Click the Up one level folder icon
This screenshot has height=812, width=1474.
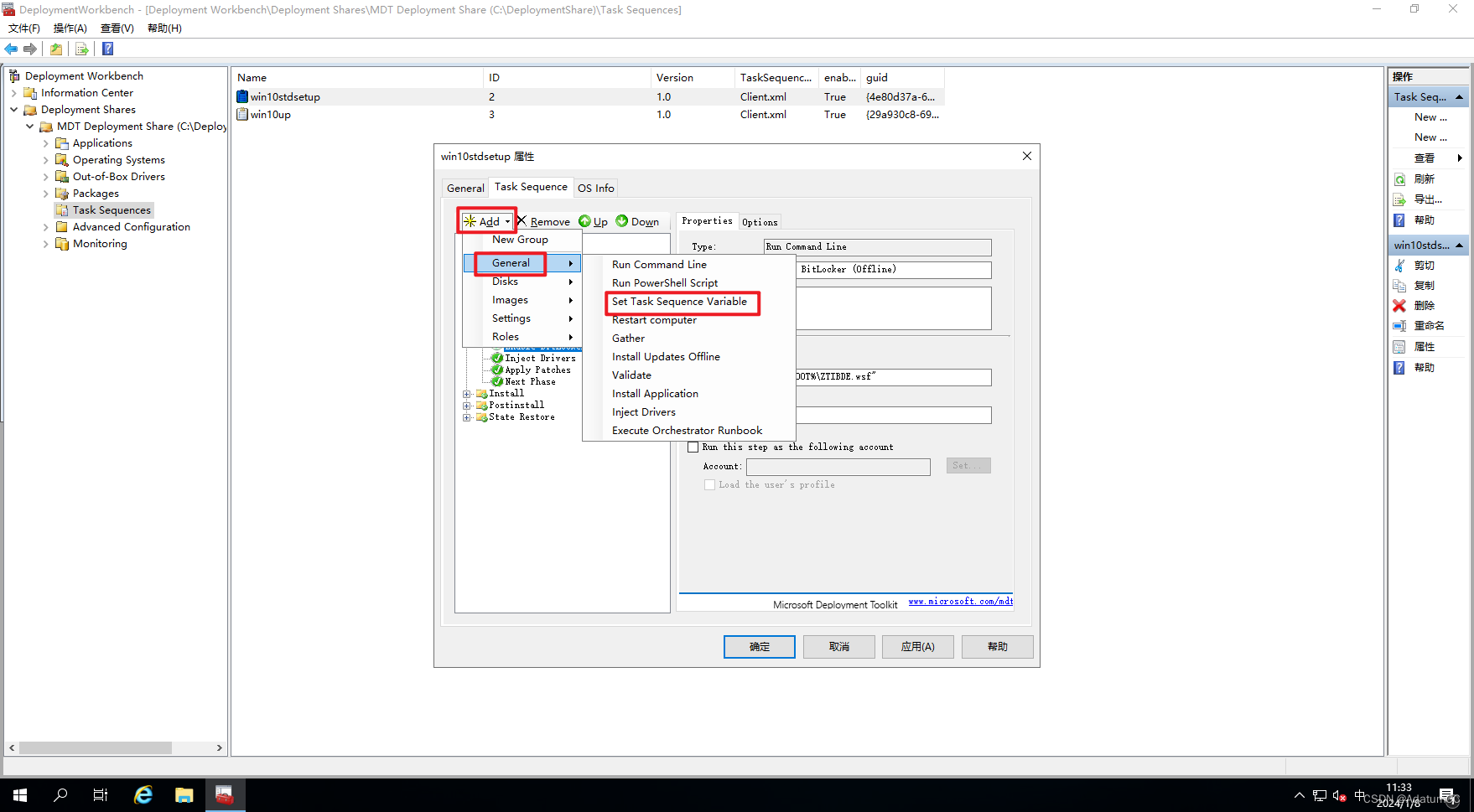[56, 49]
